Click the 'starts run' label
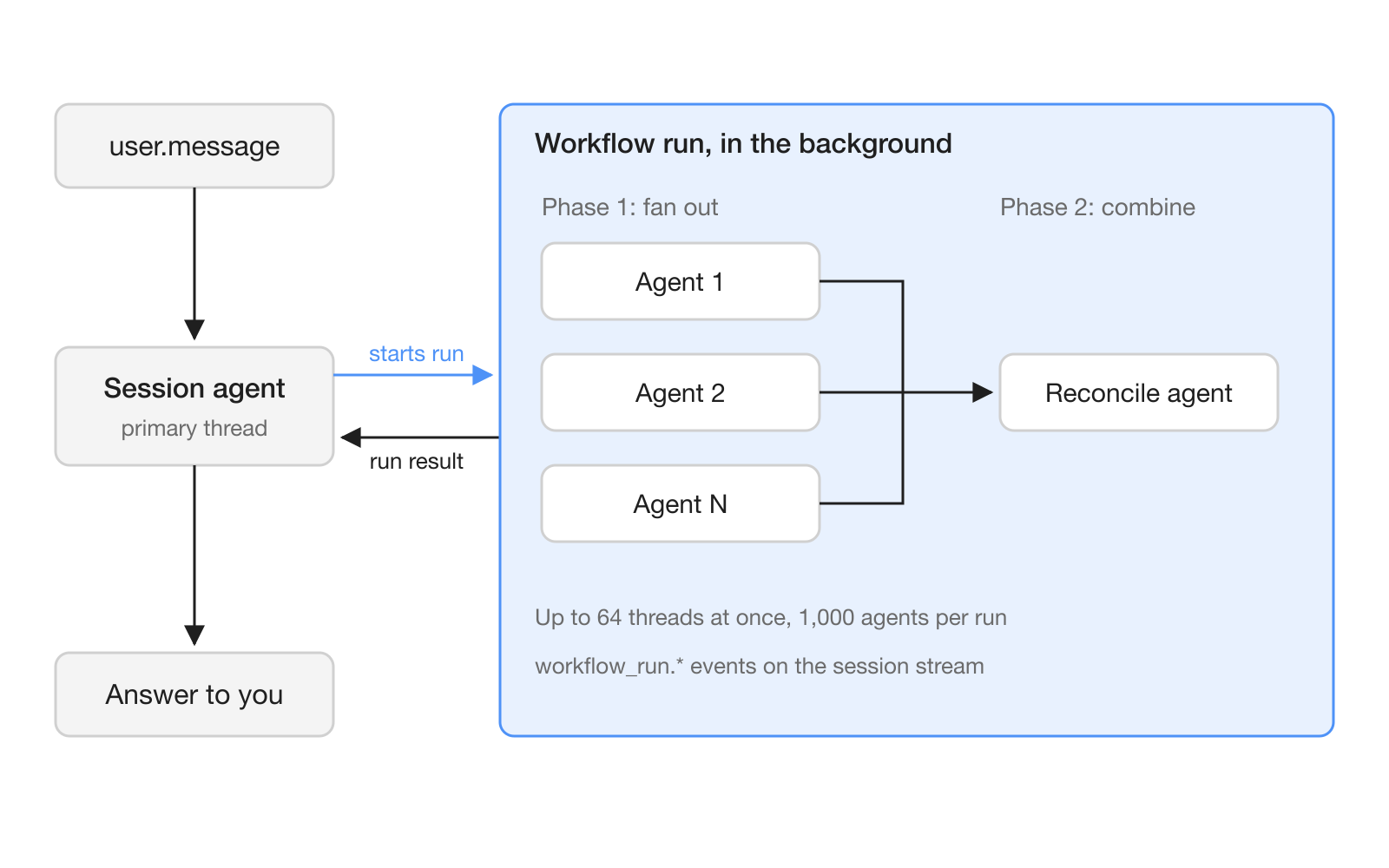 (x=416, y=354)
